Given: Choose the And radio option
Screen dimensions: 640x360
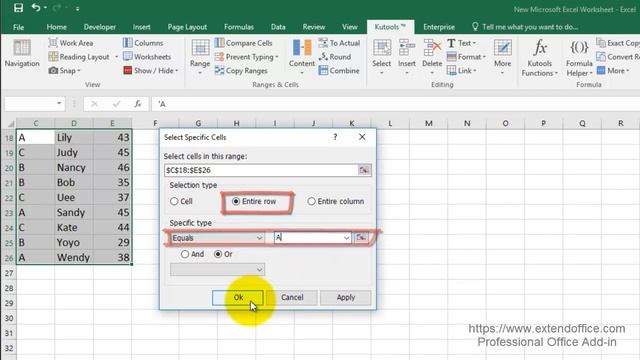Looking at the screenshot, I should tap(192, 254).
